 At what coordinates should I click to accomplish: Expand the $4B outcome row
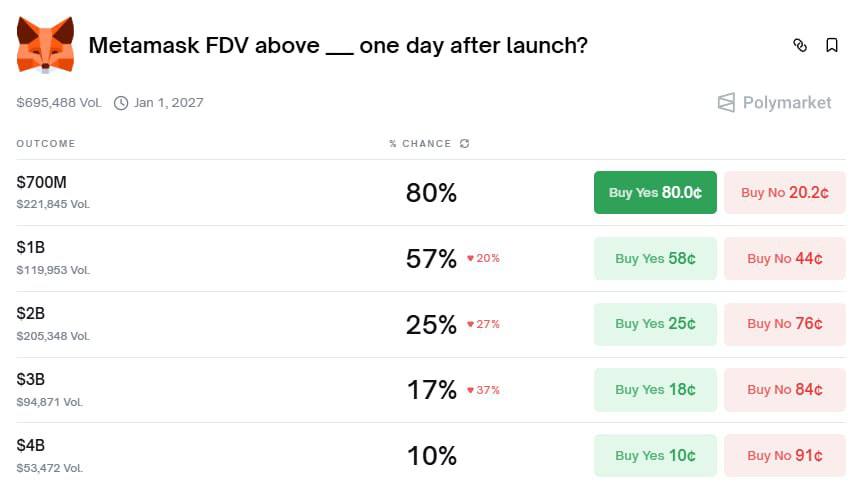[x=31, y=446]
